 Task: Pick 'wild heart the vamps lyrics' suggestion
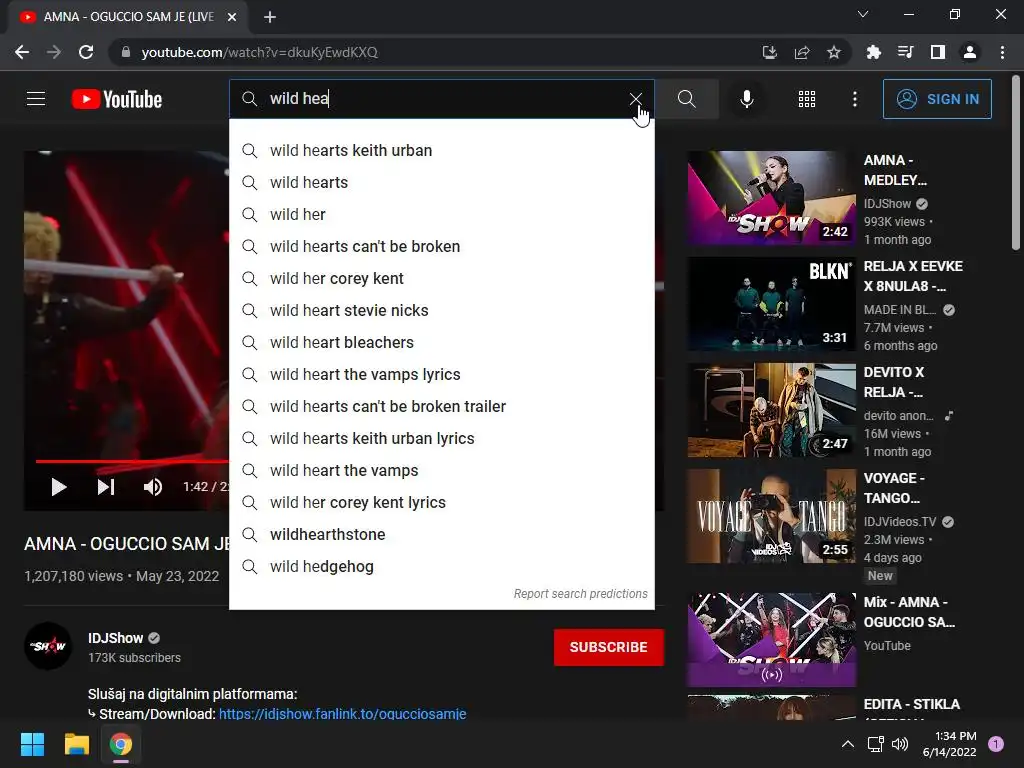coord(441,374)
